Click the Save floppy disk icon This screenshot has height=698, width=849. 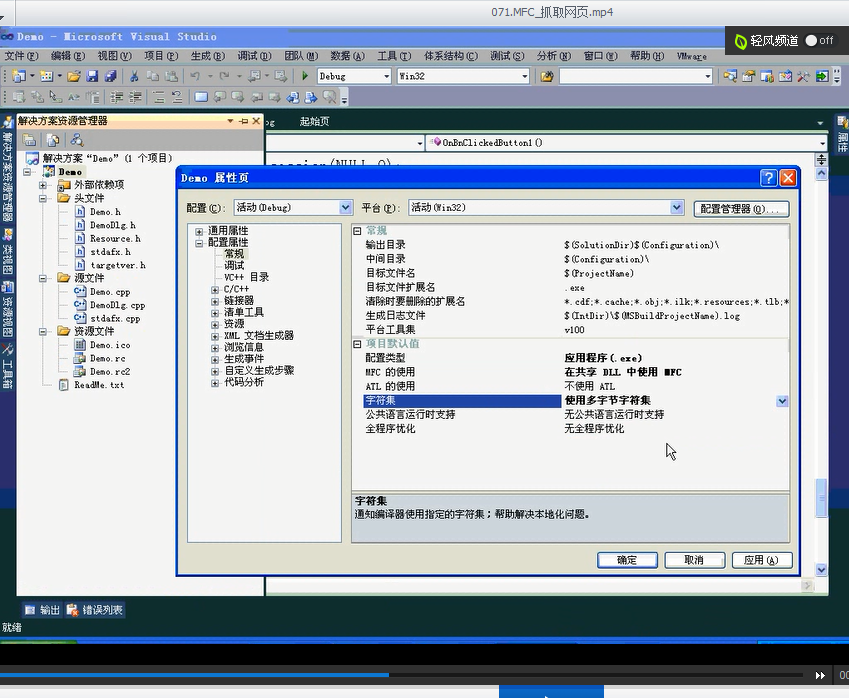click(93, 76)
